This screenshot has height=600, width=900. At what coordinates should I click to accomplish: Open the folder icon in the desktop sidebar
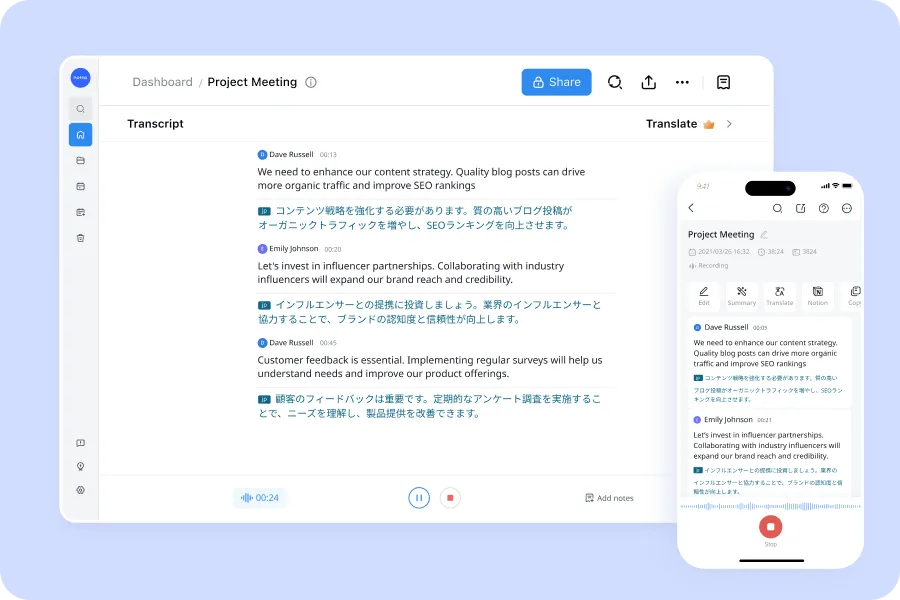click(x=80, y=161)
